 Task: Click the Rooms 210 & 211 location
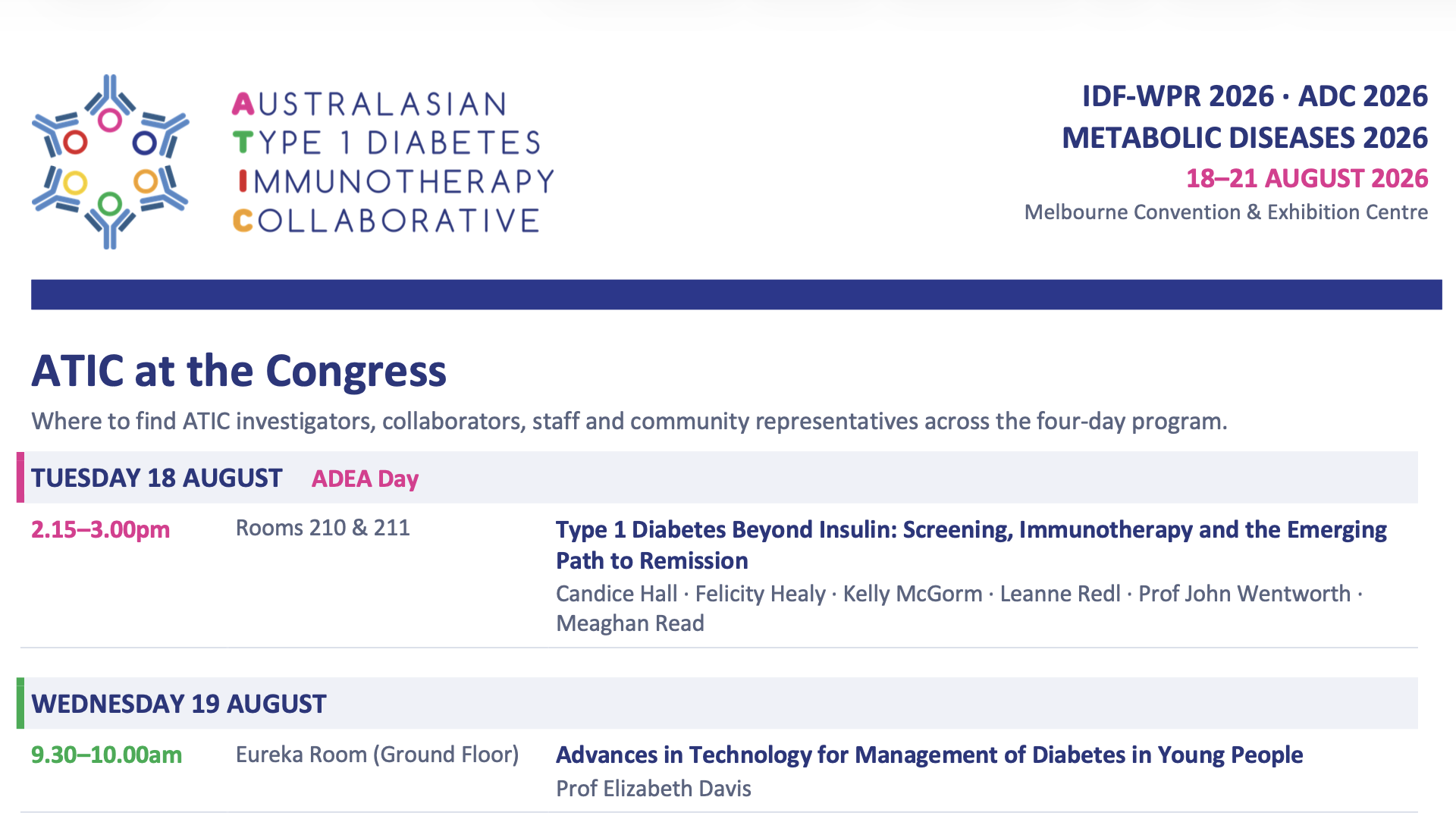323,528
